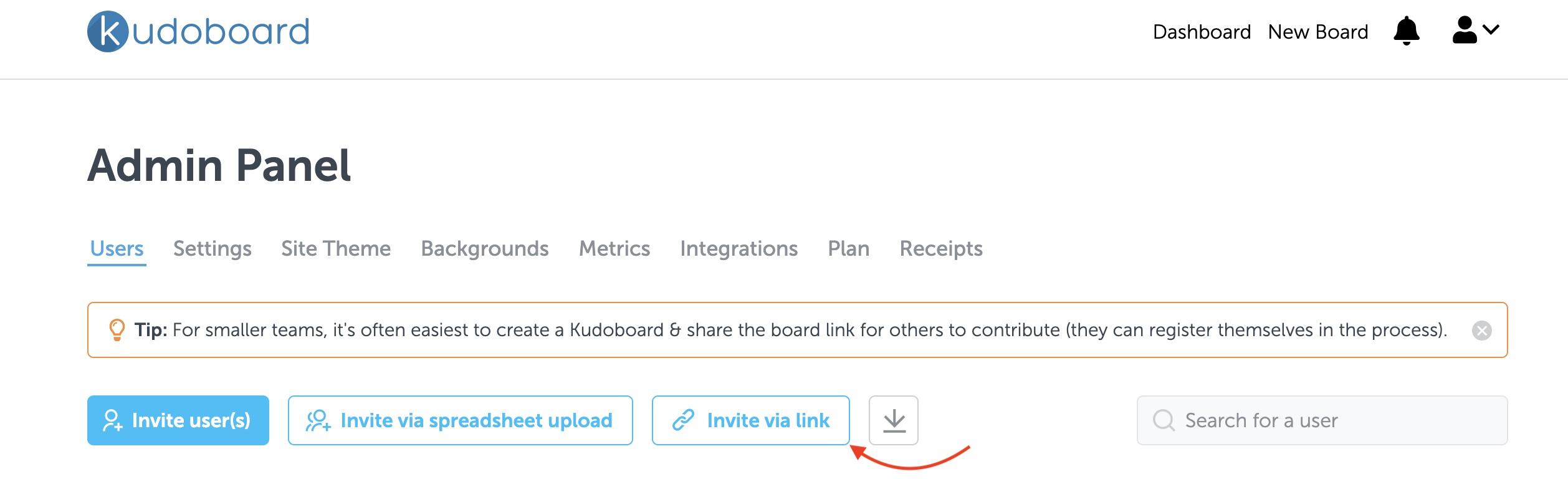Viewport: 1568px width, 479px height.
Task: Open the Plan tab
Action: (849, 249)
